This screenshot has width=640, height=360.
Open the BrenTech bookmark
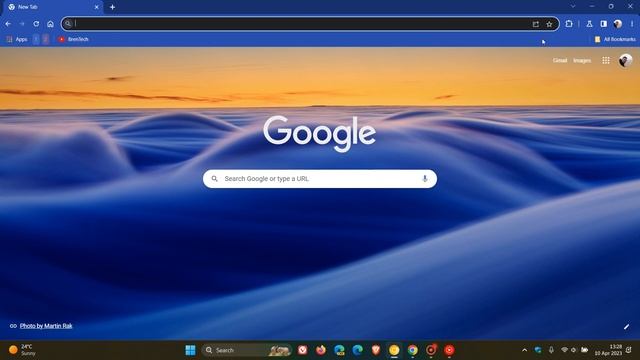tap(73, 39)
